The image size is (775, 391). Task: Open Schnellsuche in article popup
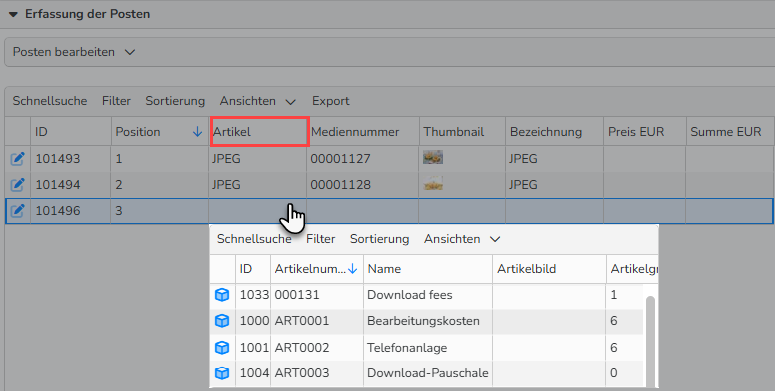click(254, 239)
